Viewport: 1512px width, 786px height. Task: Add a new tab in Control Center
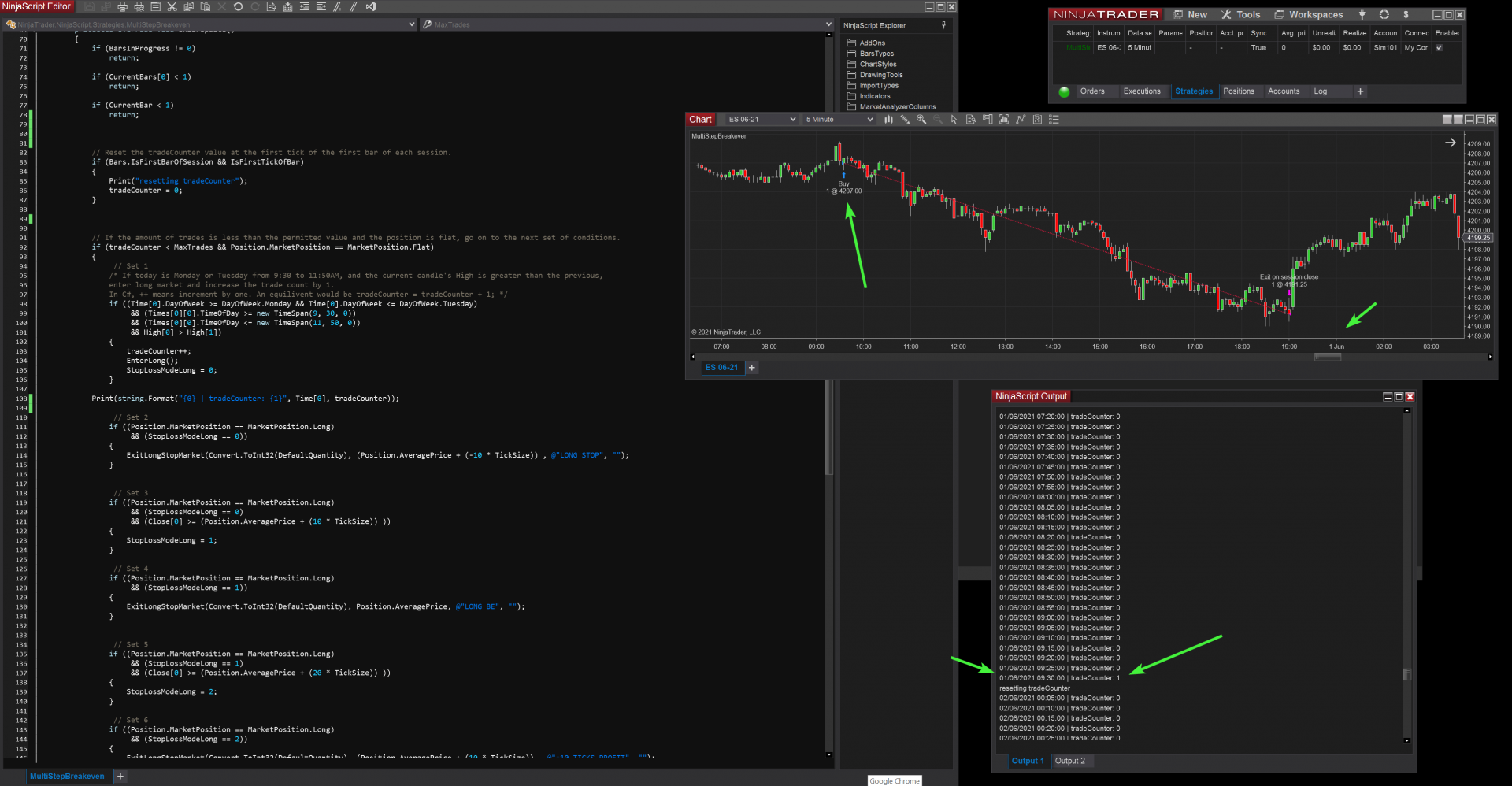pos(1360,91)
